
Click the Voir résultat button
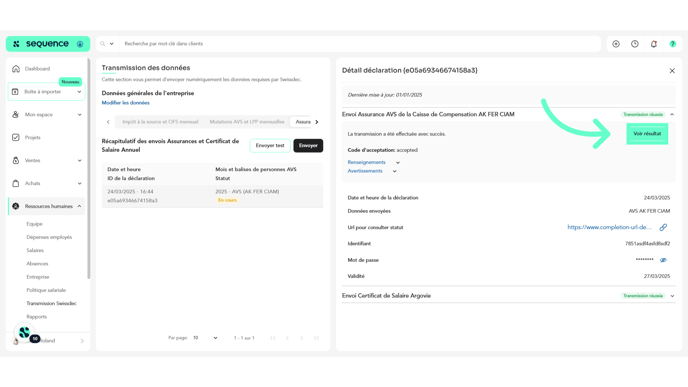(x=647, y=134)
